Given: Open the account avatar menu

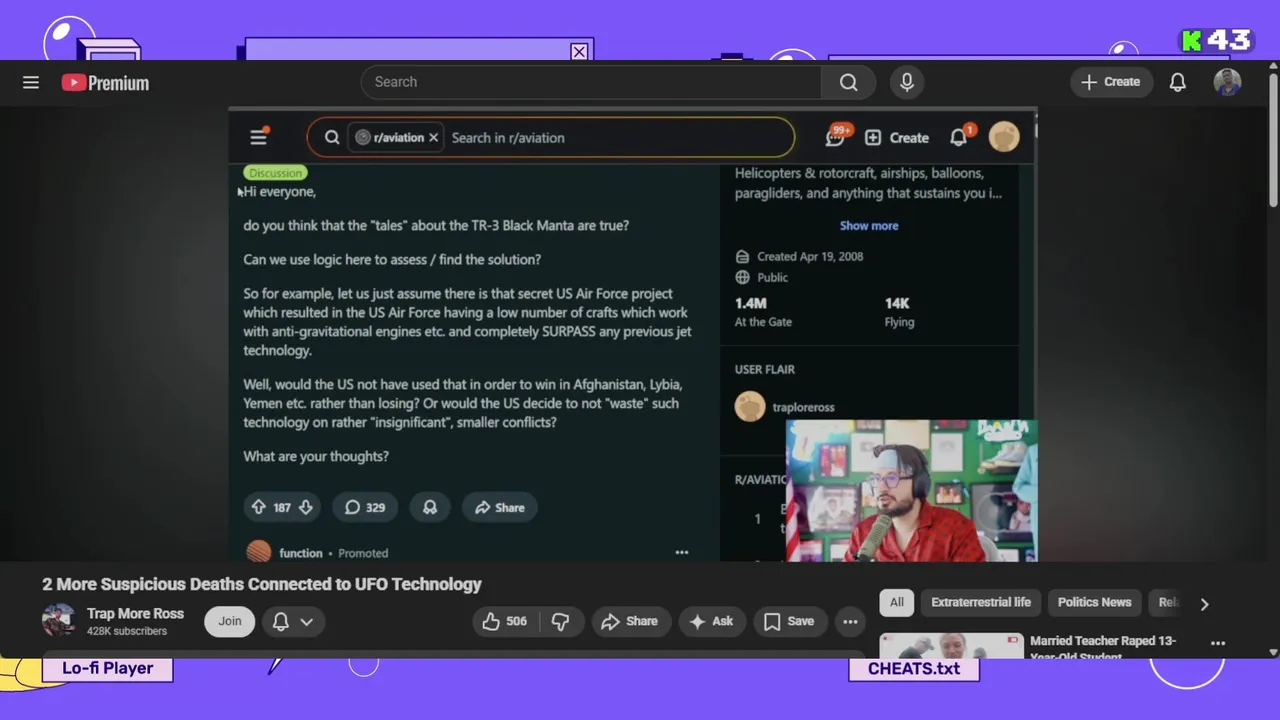Looking at the screenshot, I should point(1227,82).
